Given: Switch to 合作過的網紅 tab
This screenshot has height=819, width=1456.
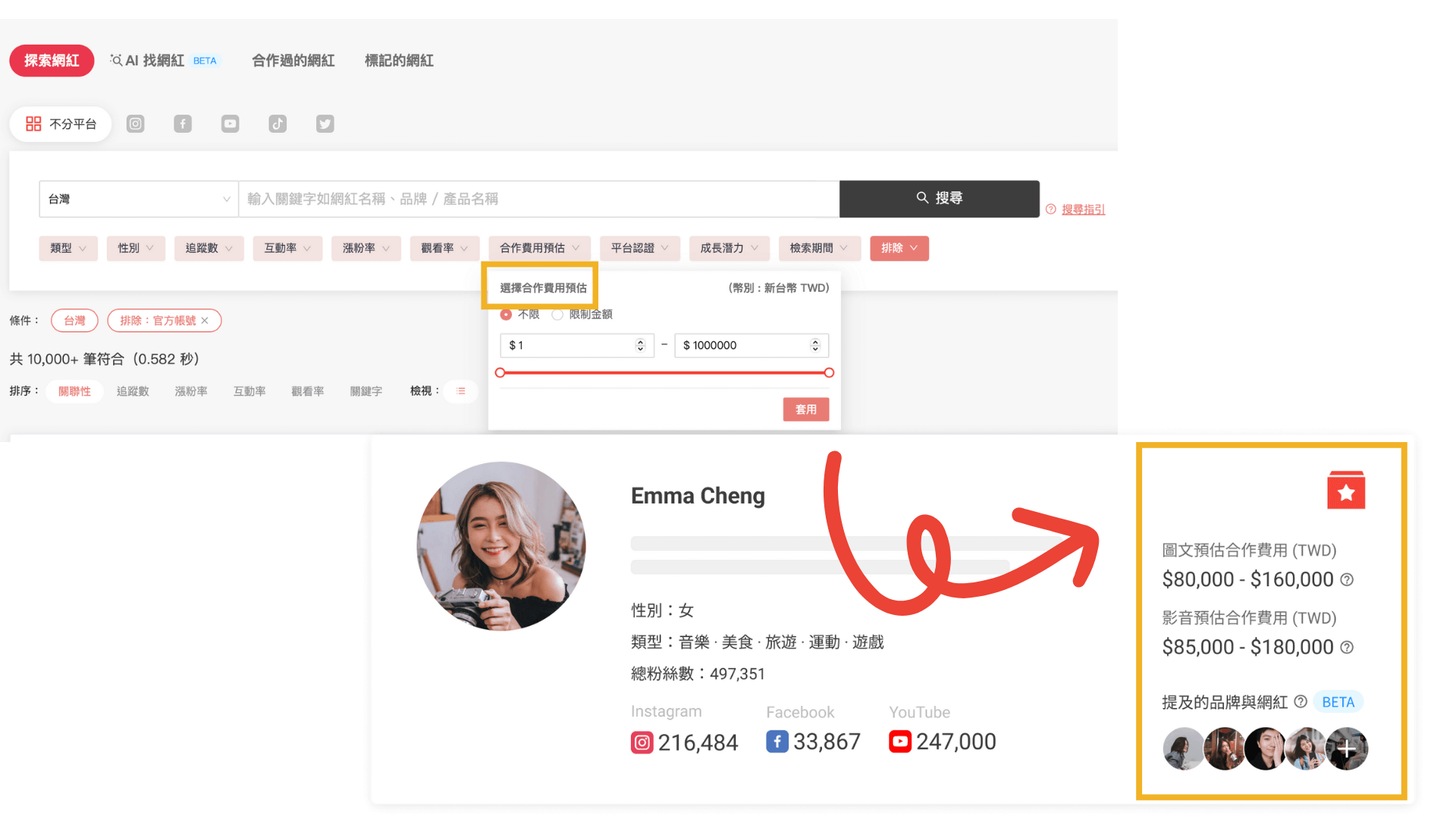Looking at the screenshot, I should [x=293, y=61].
